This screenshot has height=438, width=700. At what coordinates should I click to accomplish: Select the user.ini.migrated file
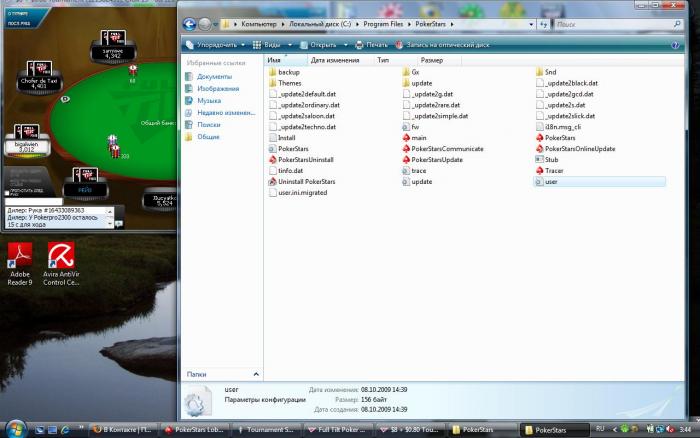298,193
